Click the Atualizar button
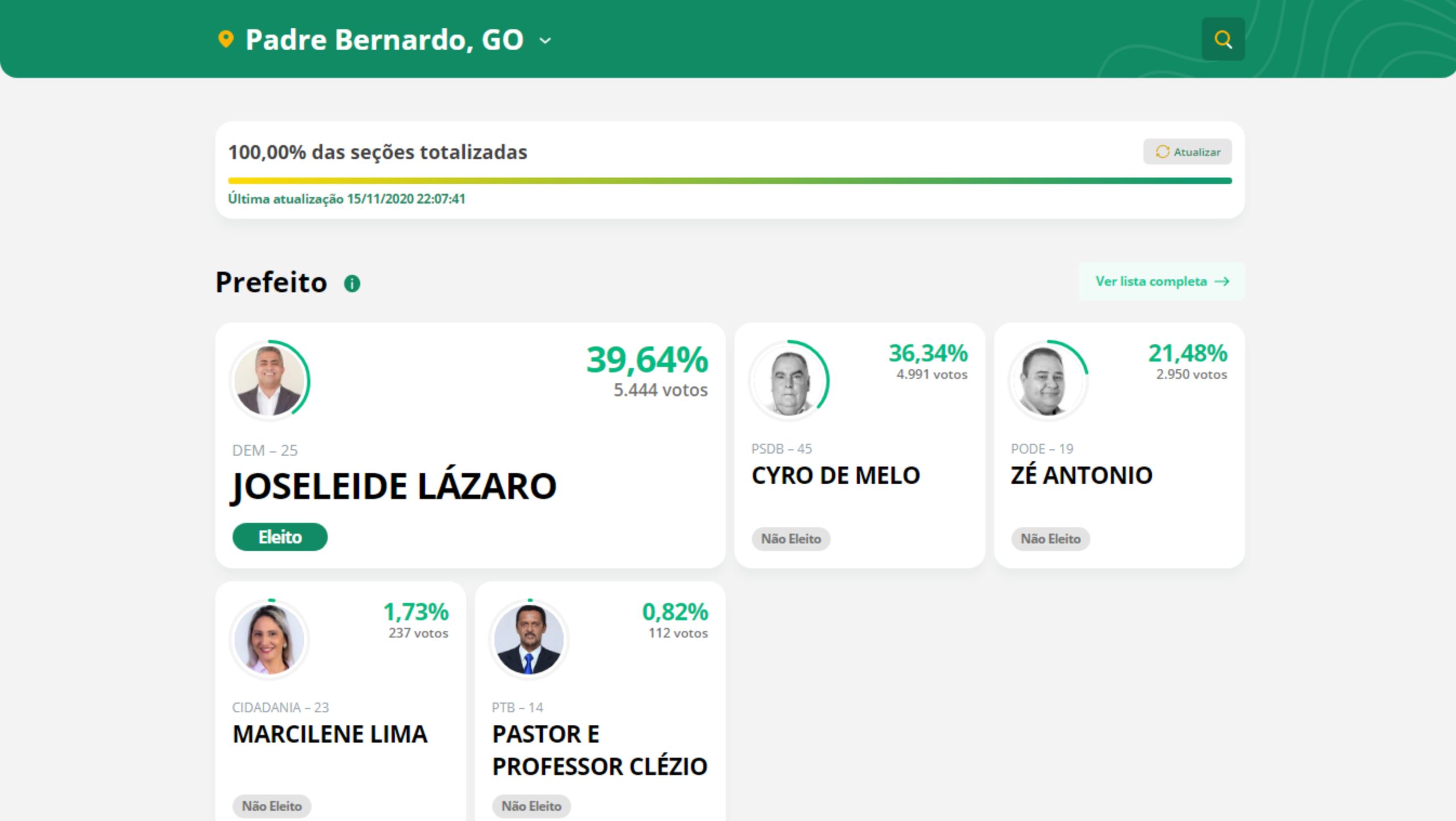1456x821 pixels. (x=1188, y=152)
